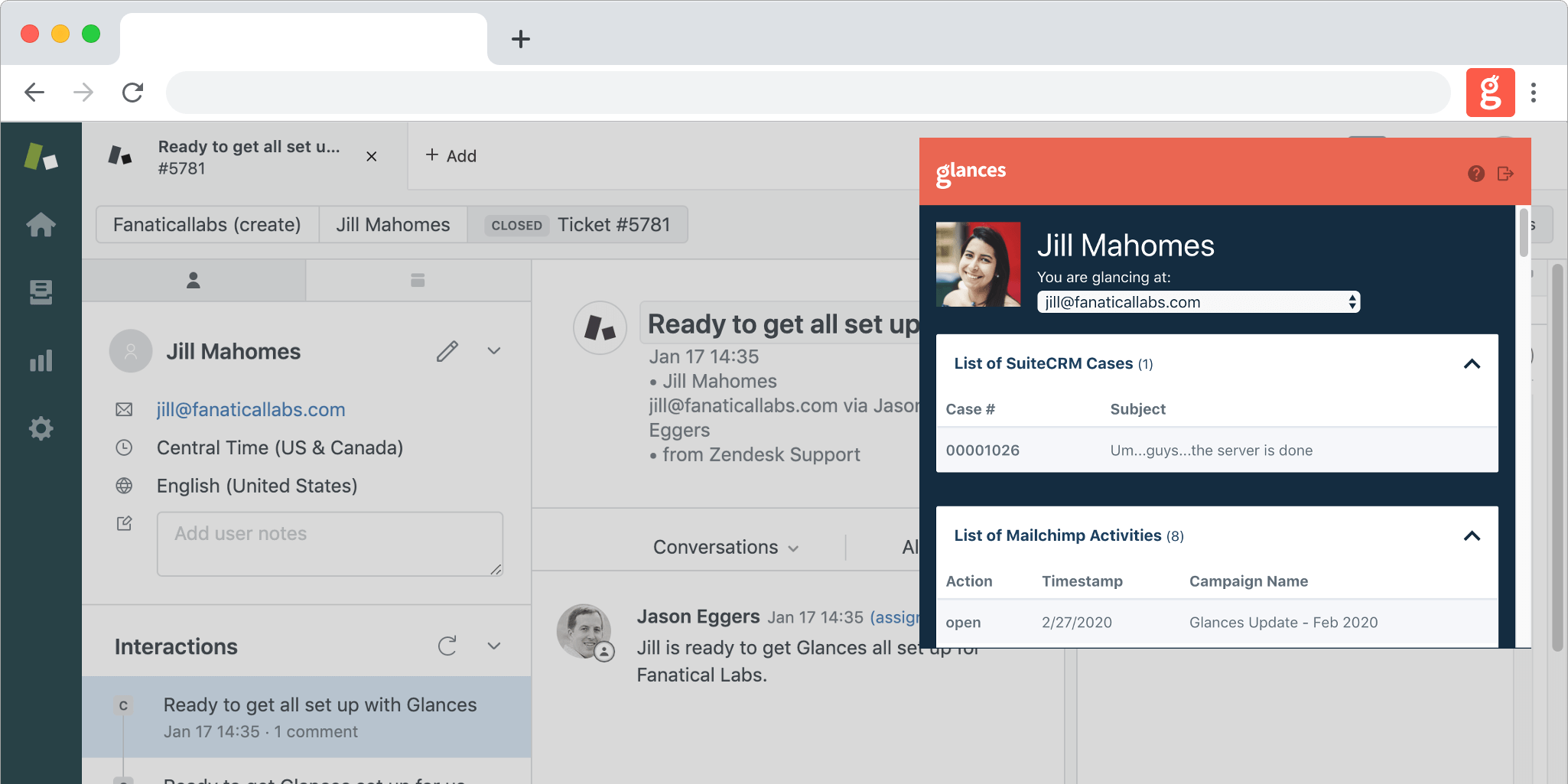This screenshot has height=784, width=1568.
Task: Refresh the Interactions list
Action: click(x=447, y=646)
